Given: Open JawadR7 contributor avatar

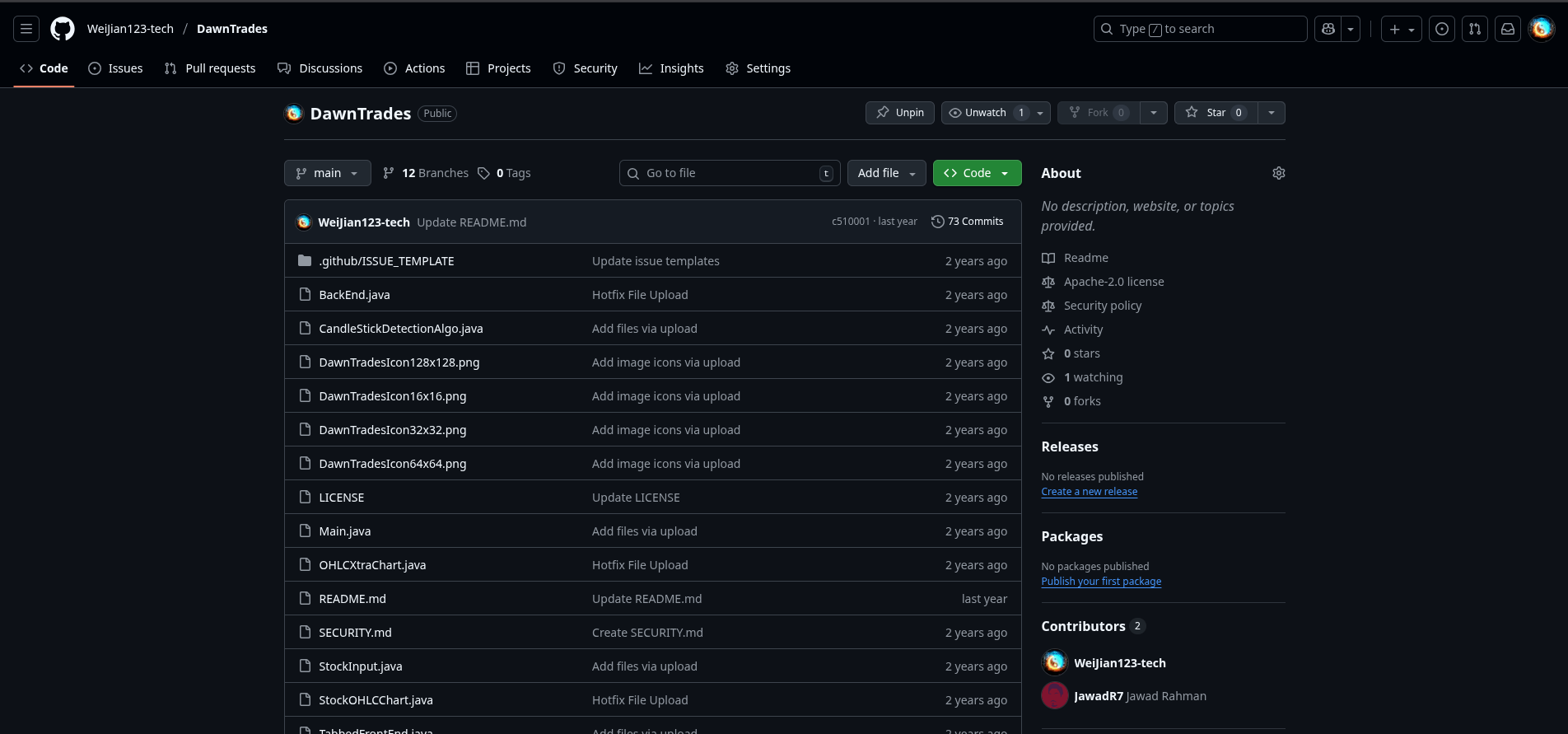Looking at the screenshot, I should [x=1055, y=696].
